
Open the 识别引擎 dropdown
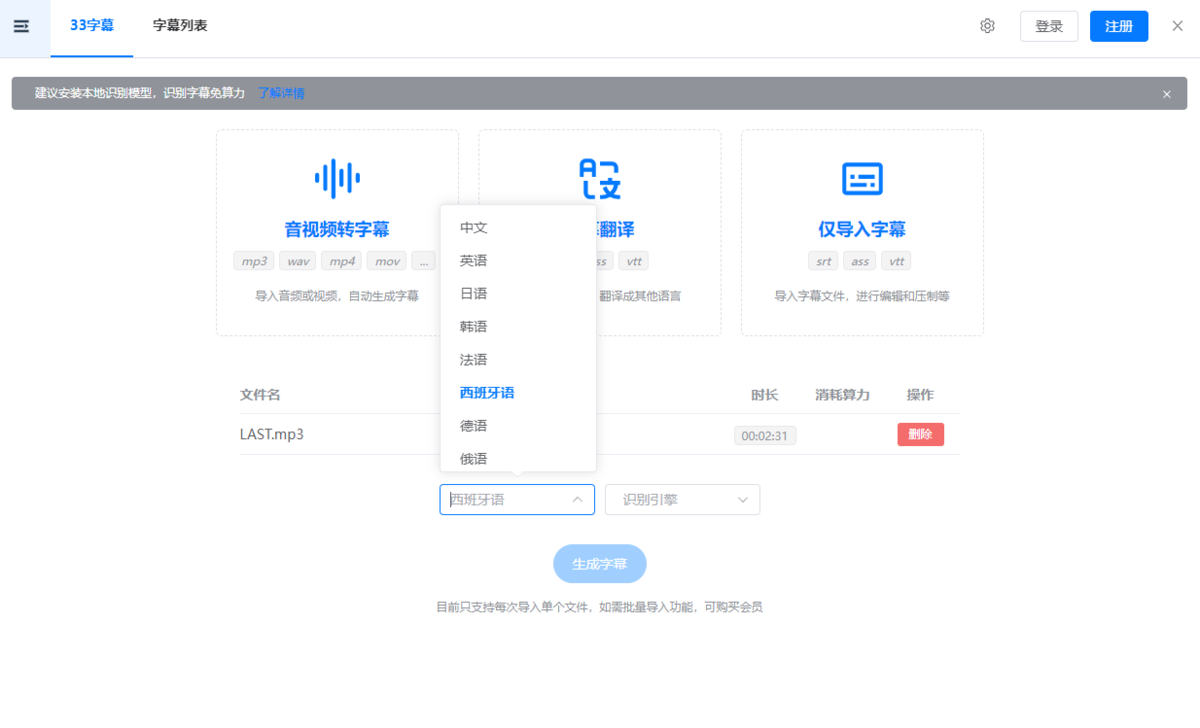click(682, 500)
